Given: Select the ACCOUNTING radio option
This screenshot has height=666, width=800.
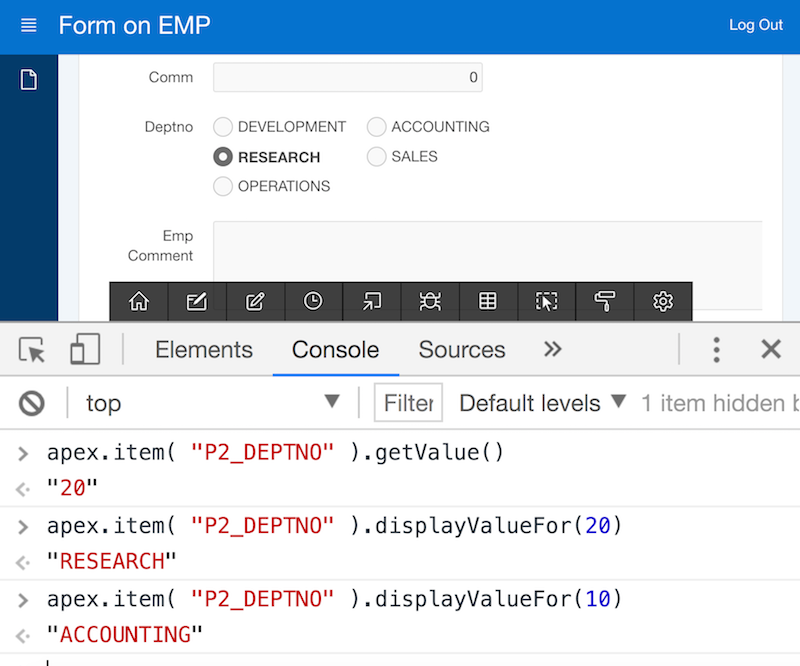Looking at the screenshot, I should click(x=377, y=127).
